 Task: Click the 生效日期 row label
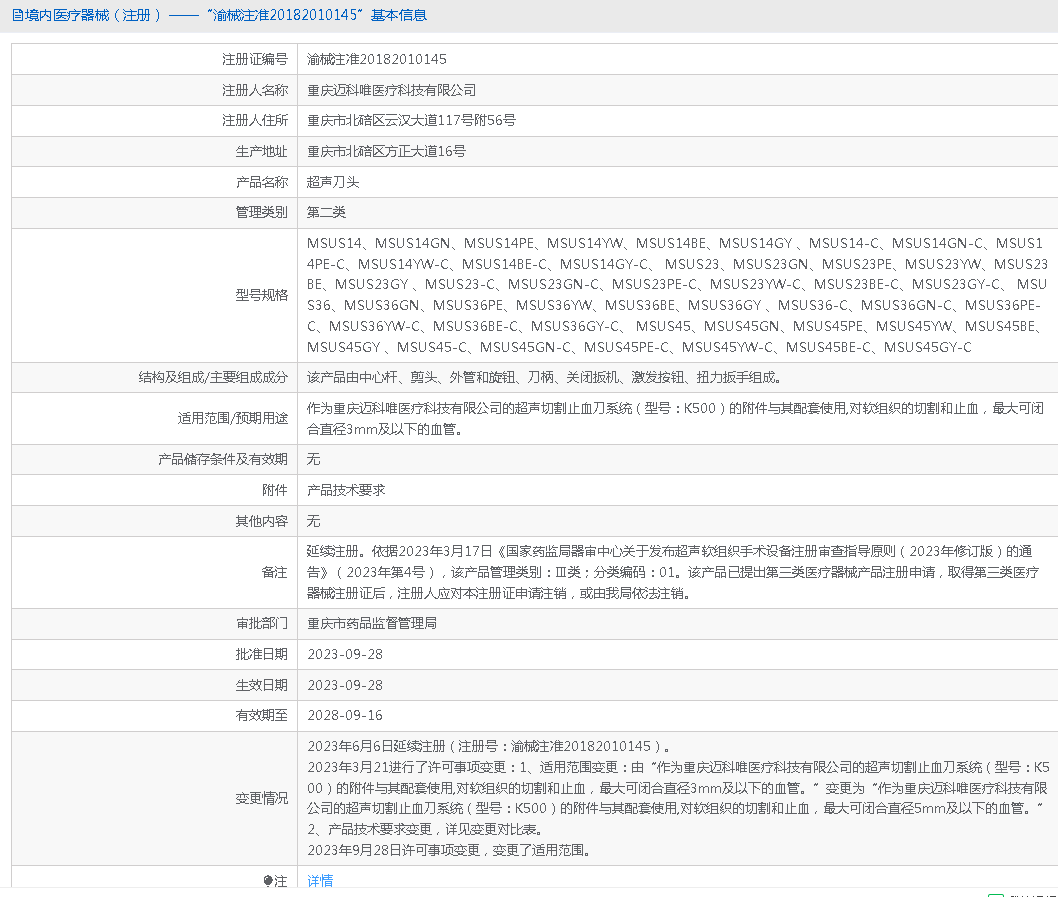click(261, 685)
